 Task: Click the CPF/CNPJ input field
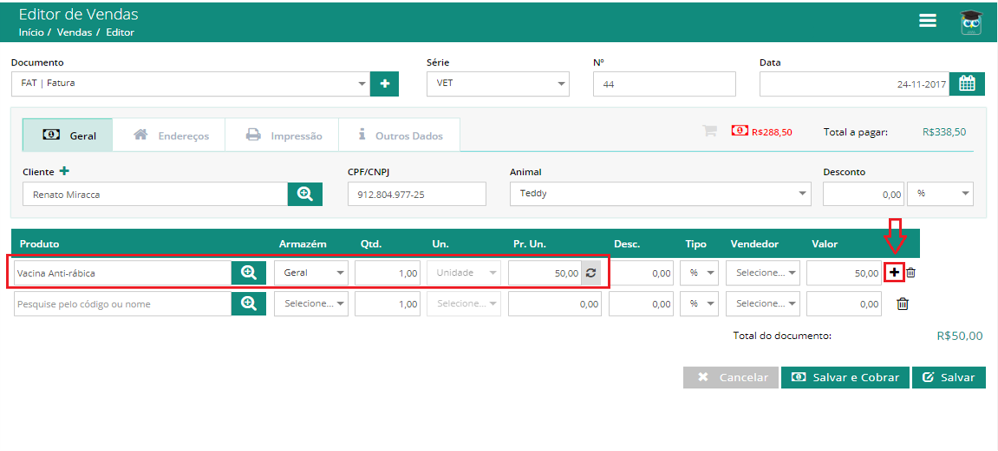tap(417, 194)
